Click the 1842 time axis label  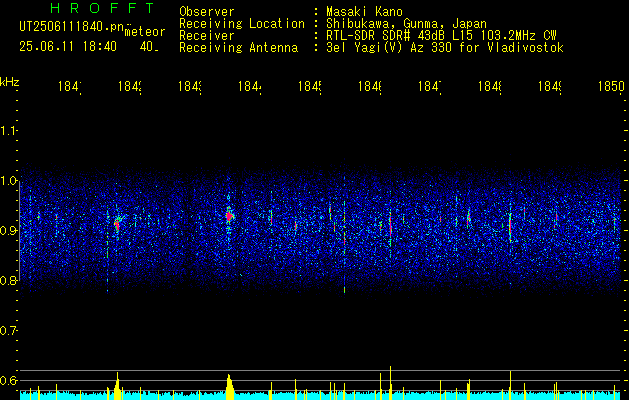coord(130,86)
